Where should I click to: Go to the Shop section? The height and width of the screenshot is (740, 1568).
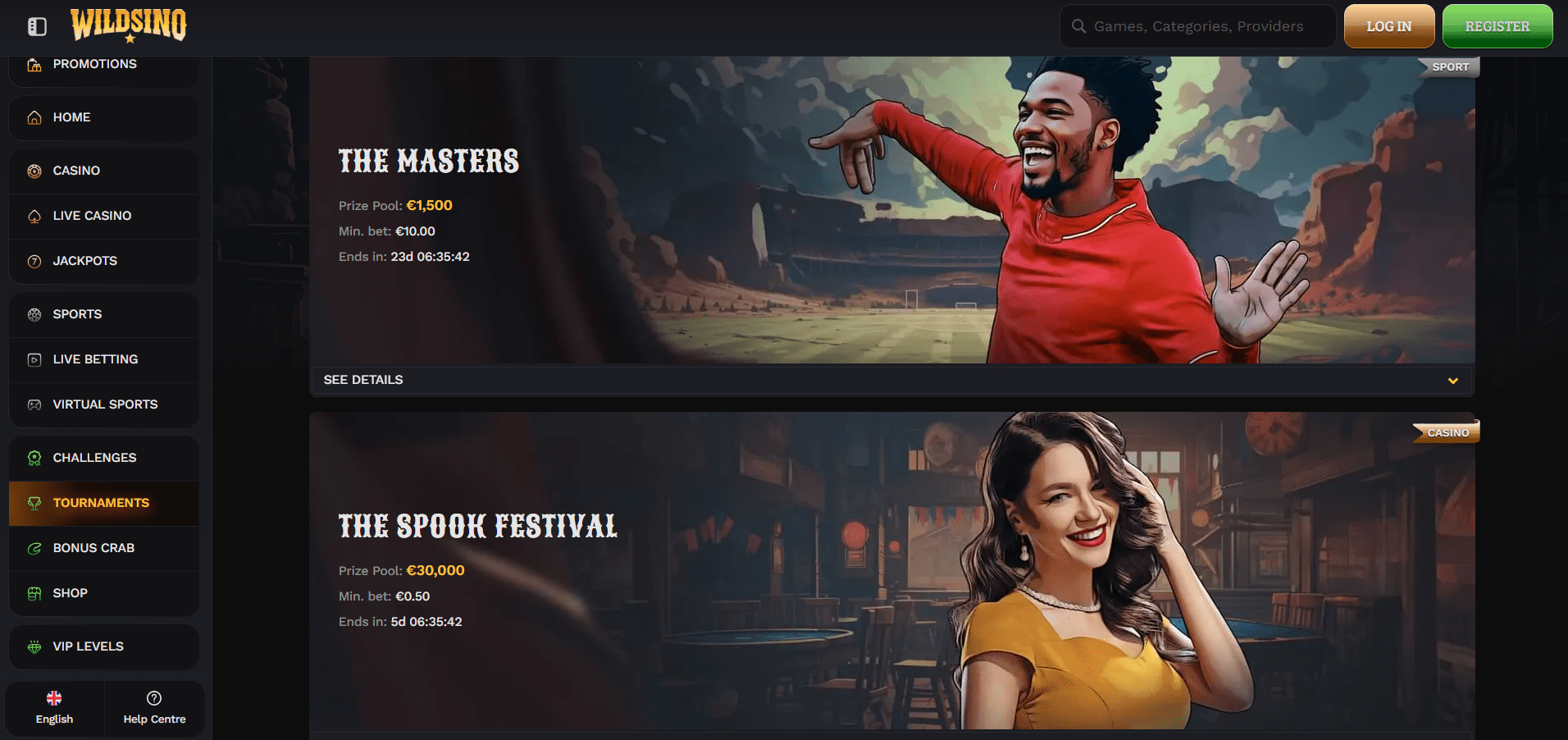pyautogui.click(x=104, y=593)
